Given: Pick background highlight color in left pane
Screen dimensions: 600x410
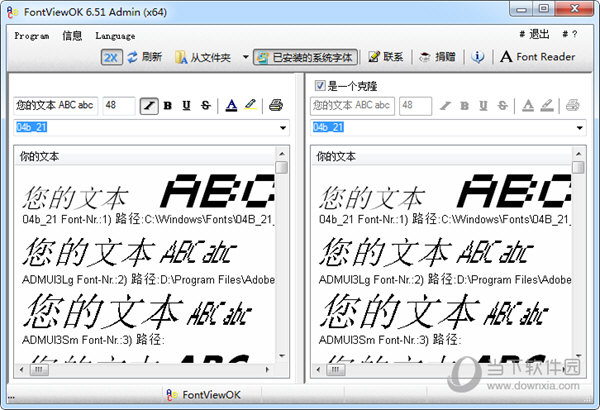Looking at the screenshot, I should [251, 105].
